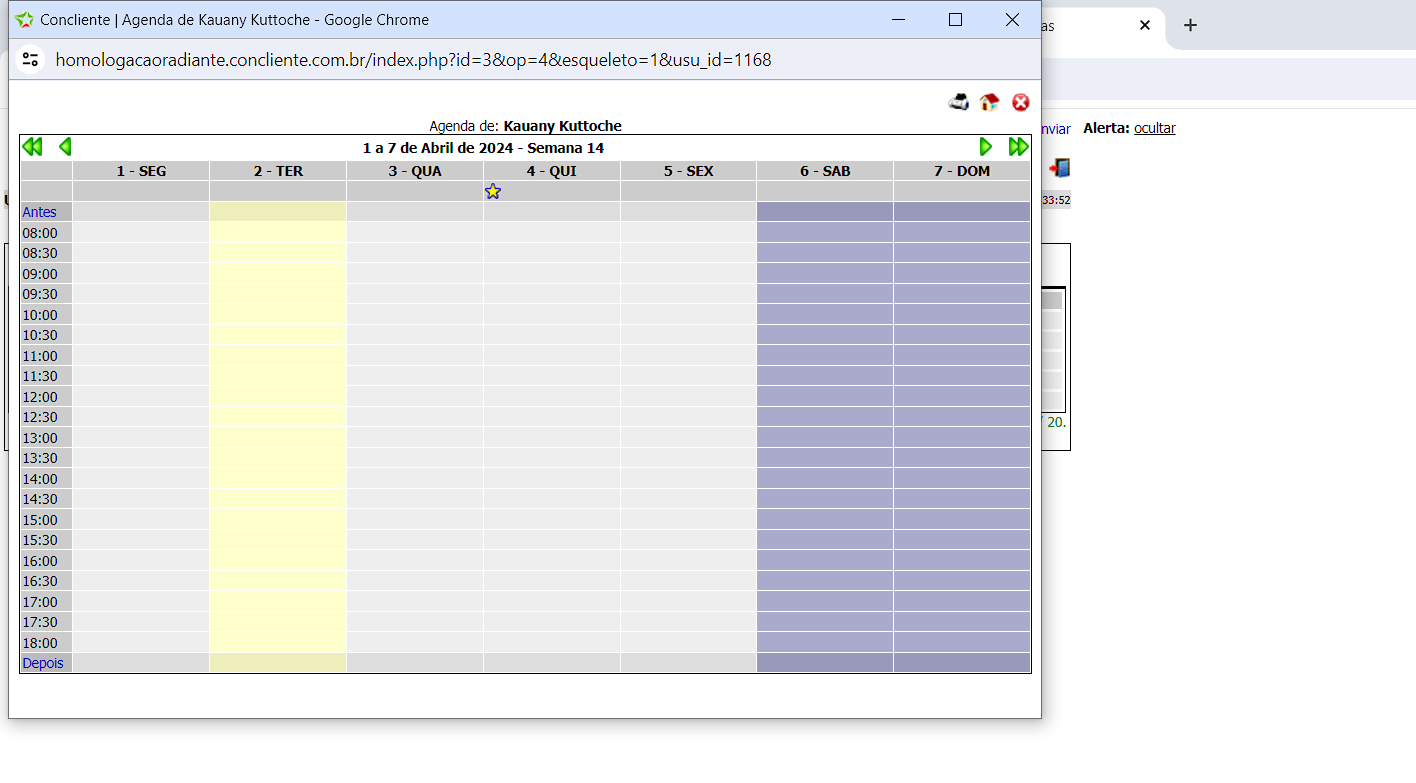Select the Saturday 14:00 time slot
1416x783 pixels.
[824, 479]
